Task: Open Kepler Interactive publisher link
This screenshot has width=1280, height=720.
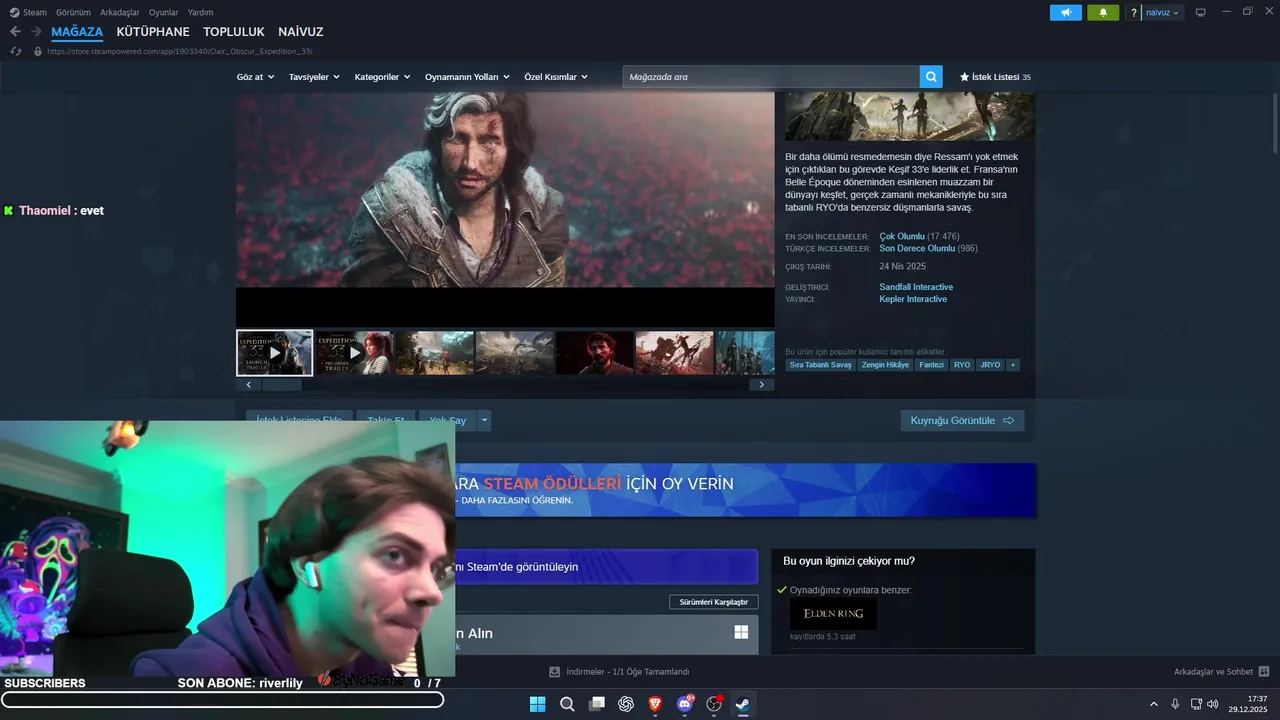Action: coord(913,299)
